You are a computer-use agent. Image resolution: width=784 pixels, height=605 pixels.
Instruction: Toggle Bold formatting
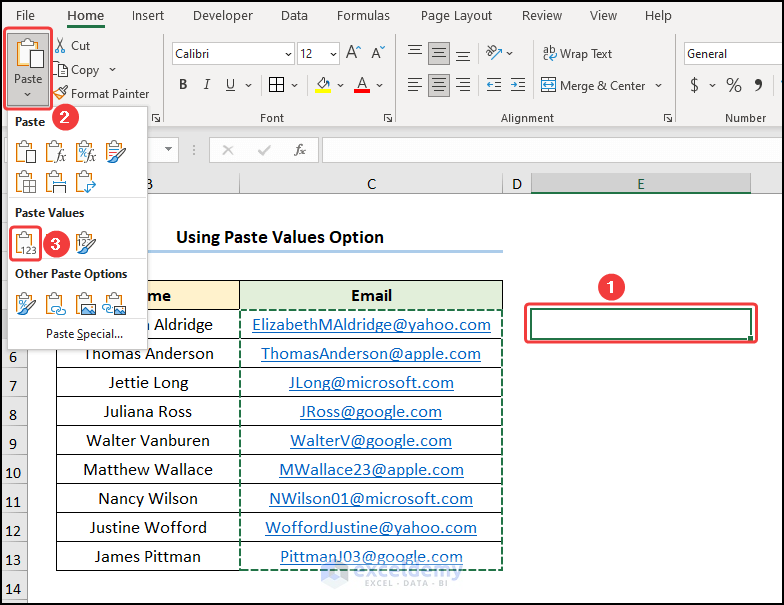185,85
